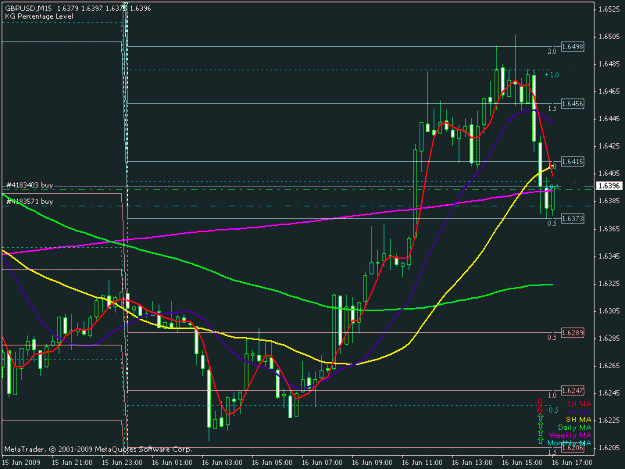Click the 1.6325 price axis value
Image resolution: width=625 pixels, height=469 pixels.
[609, 284]
